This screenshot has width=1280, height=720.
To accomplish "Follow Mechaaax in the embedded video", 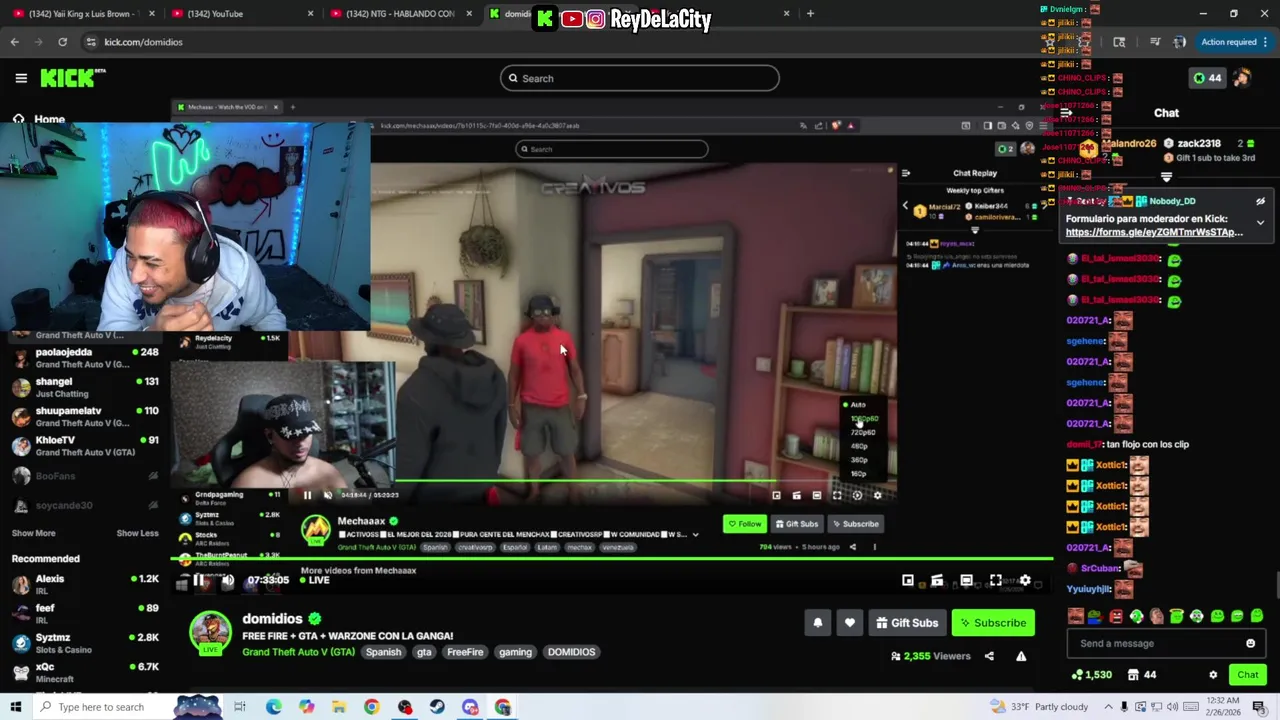I will pyautogui.click(x=745, y=524).
